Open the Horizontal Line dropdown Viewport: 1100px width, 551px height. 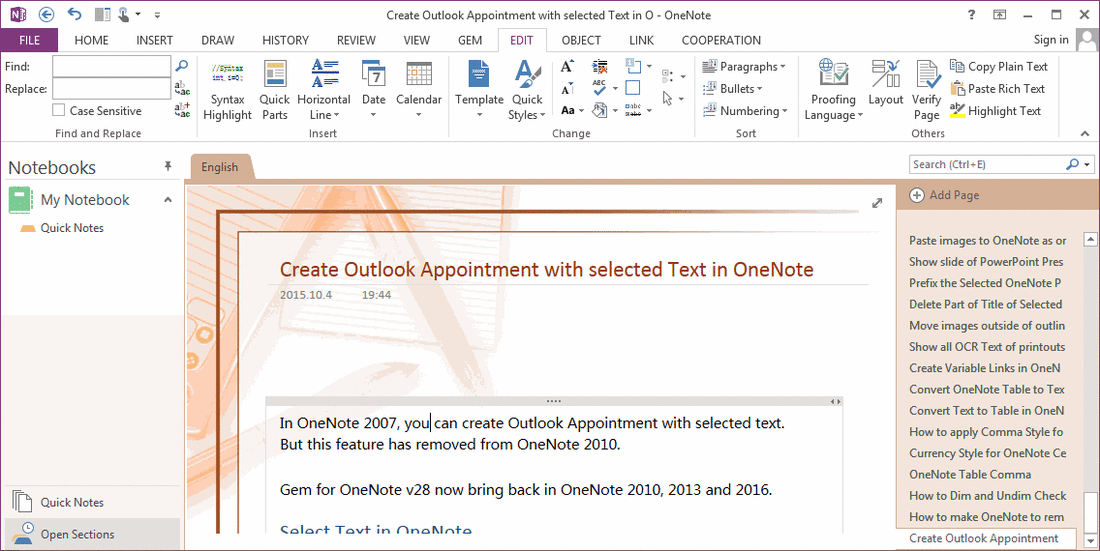click(323, 107)
